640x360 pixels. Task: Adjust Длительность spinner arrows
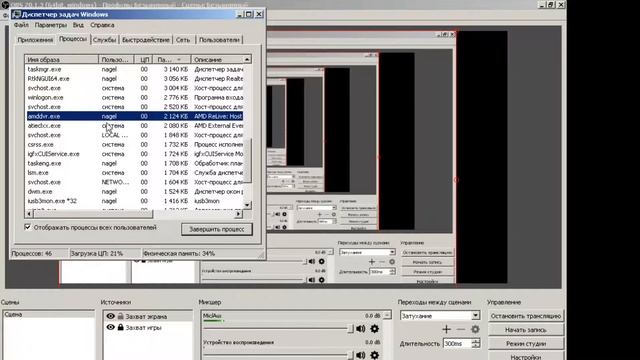pos(476,344)
